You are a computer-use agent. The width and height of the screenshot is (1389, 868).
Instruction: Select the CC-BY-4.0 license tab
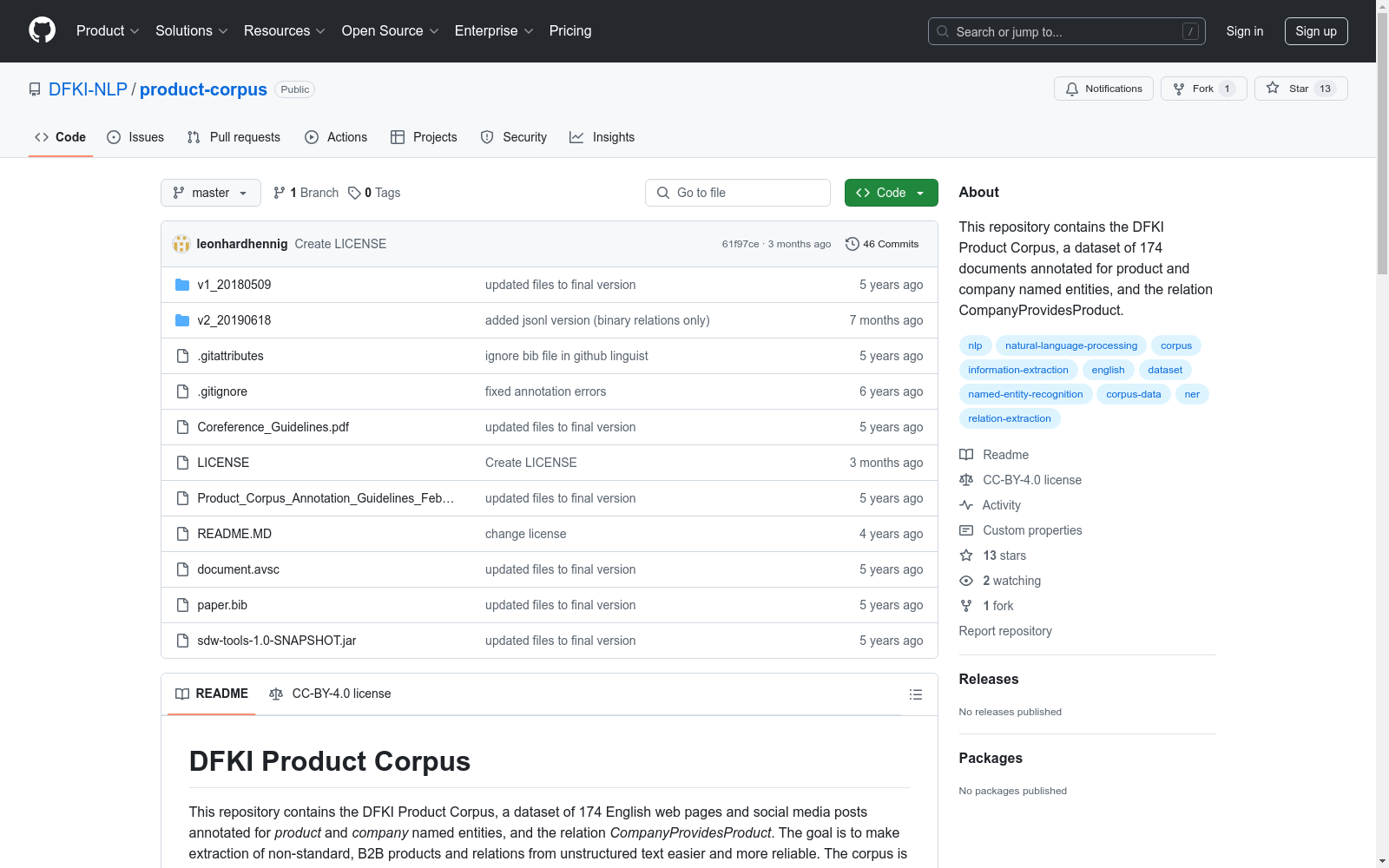pyautogui.click(x=331, y=694)
